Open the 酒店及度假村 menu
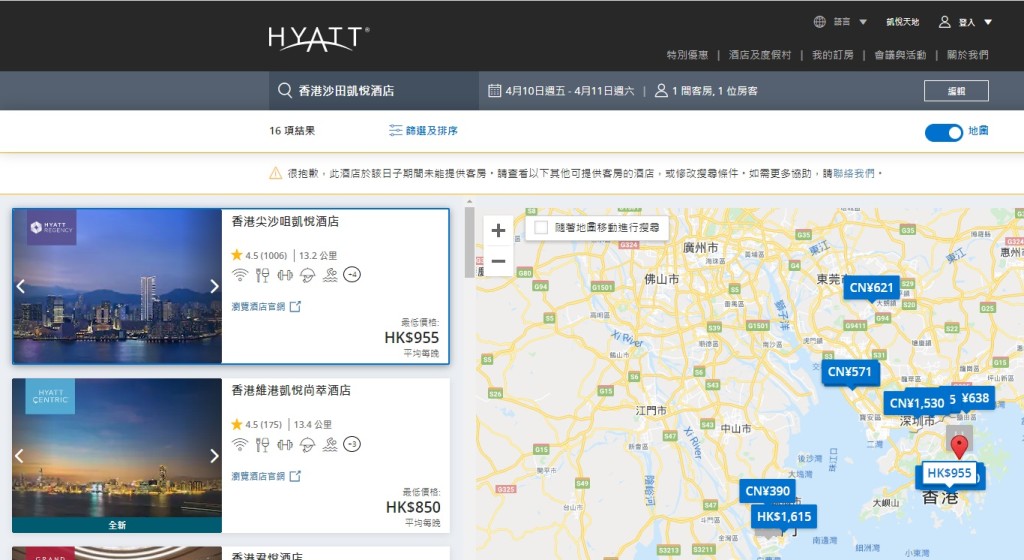Viewport: 1024px width, 560px height. [760, 55]
